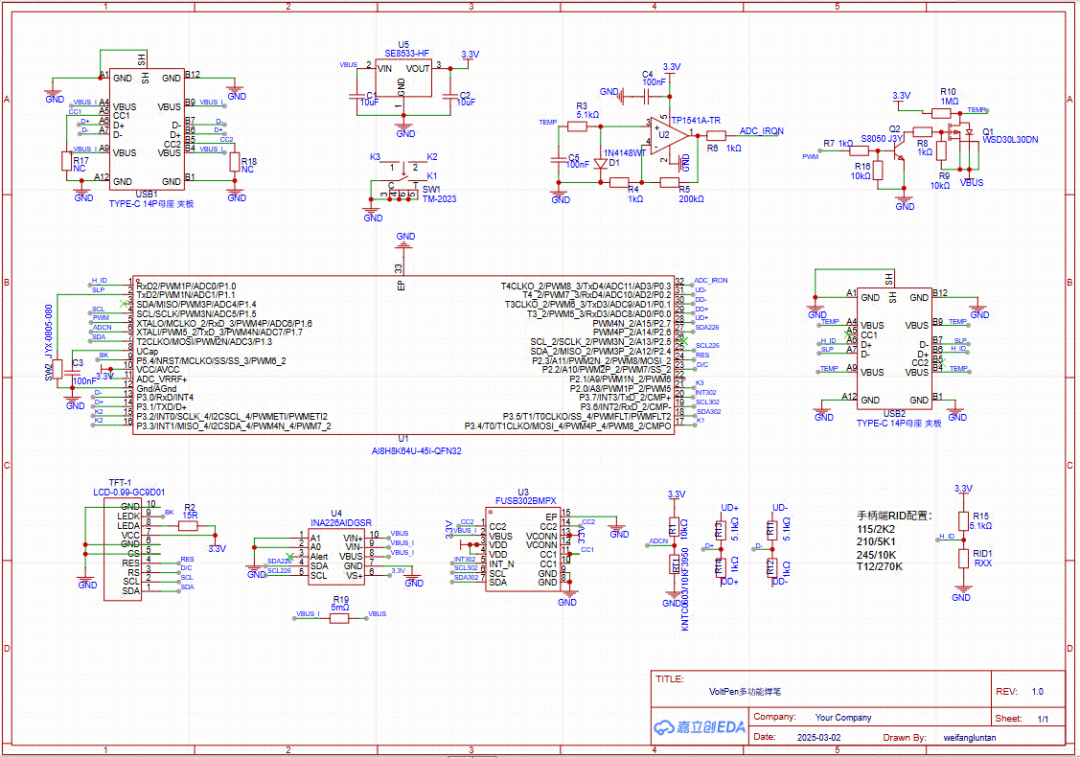Screen dimensions: 1080x758
Task: Select the U5 SE8533-HF regulator box
Action: 404,78
